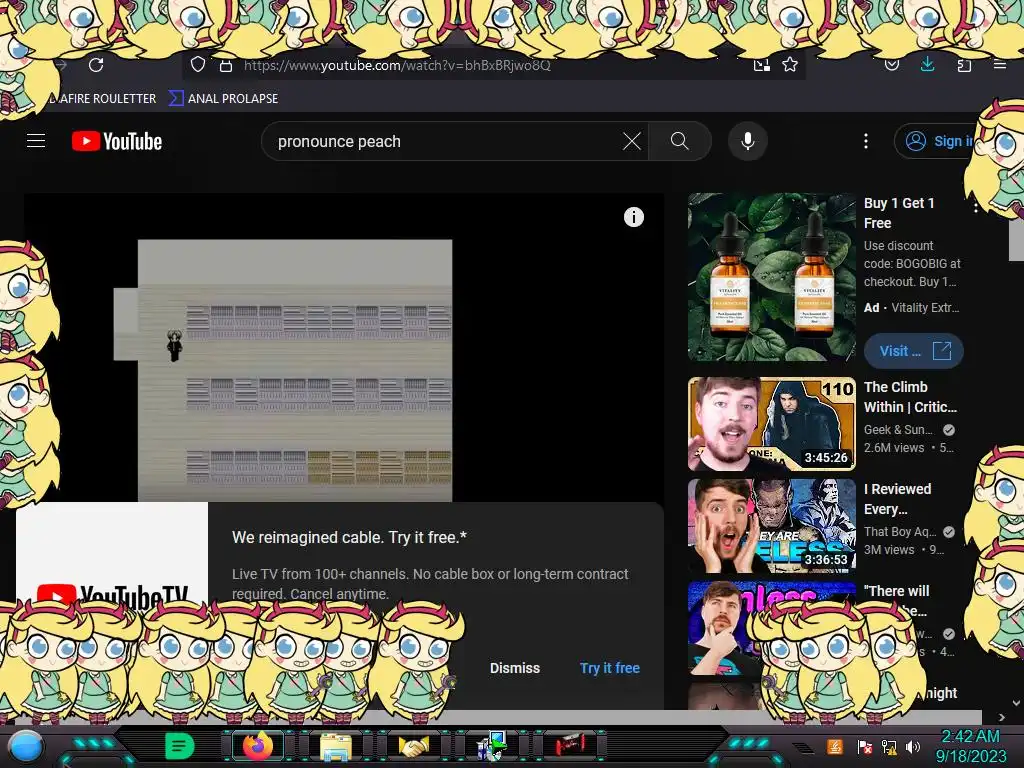The height and width of the screenshot is (768, 1024).
Task: Open taskbar clock showing 2:42 AM
Action: pyautogui.click(x=971, y=746)
